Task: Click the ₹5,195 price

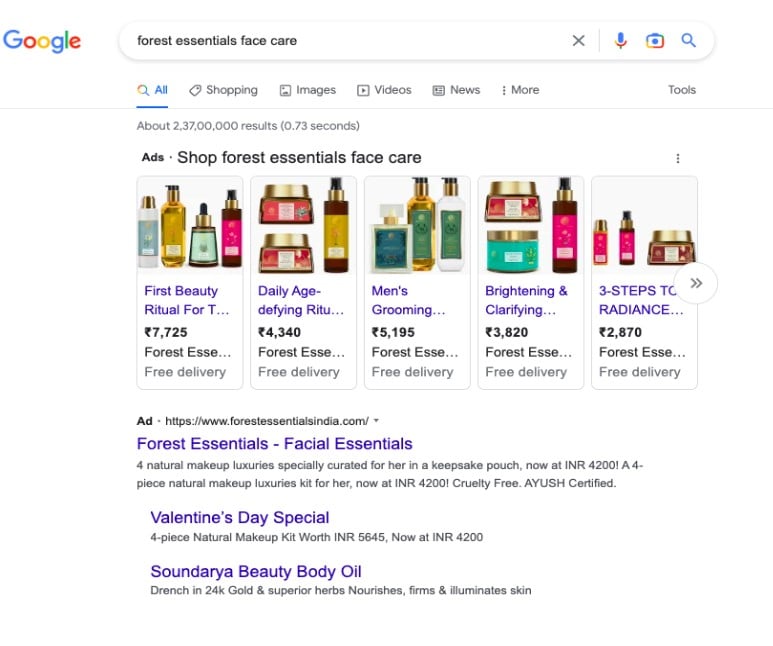Action: point(393,332)
